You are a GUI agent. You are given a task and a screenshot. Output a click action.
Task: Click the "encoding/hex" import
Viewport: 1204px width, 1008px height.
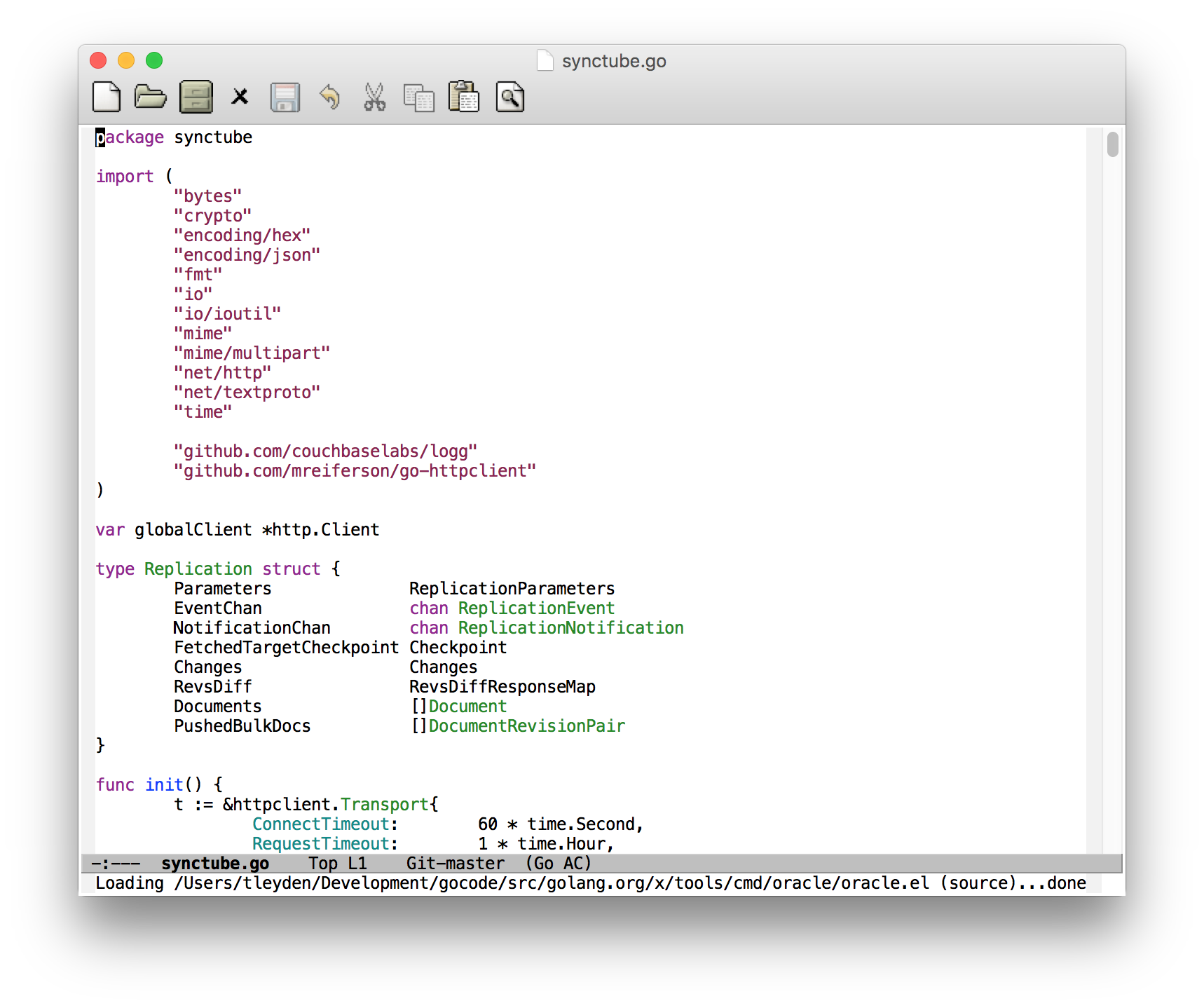tap(242, 236)
